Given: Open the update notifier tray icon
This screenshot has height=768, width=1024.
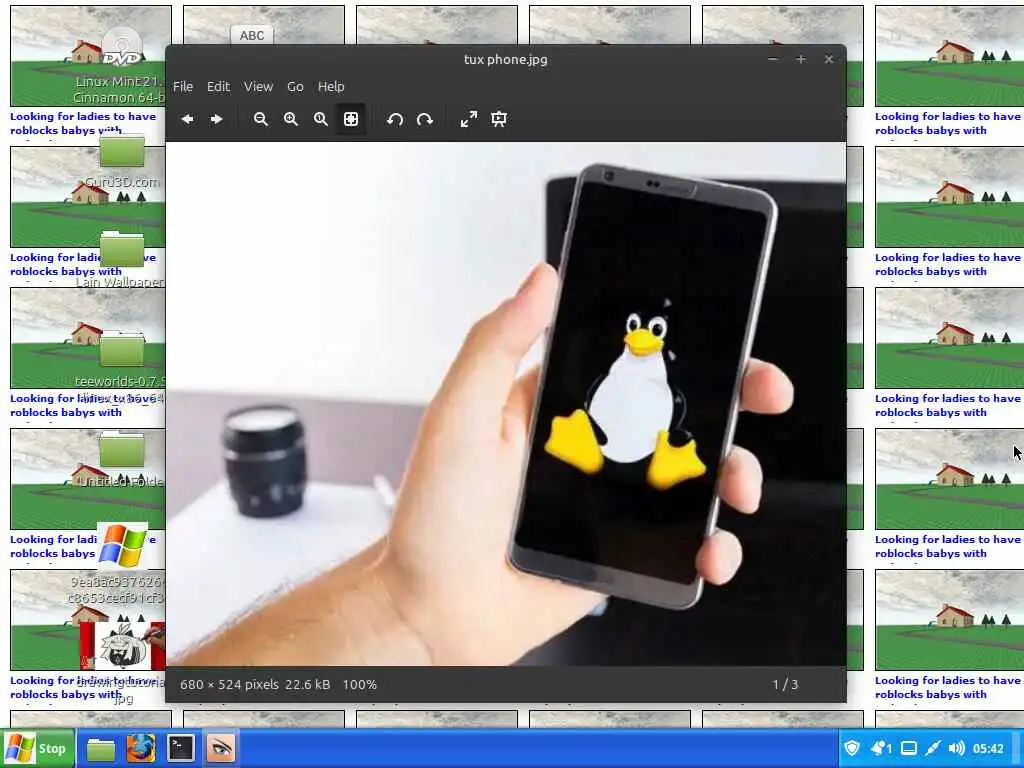Looking at the screenshot, I should click(x=881, y=748).
